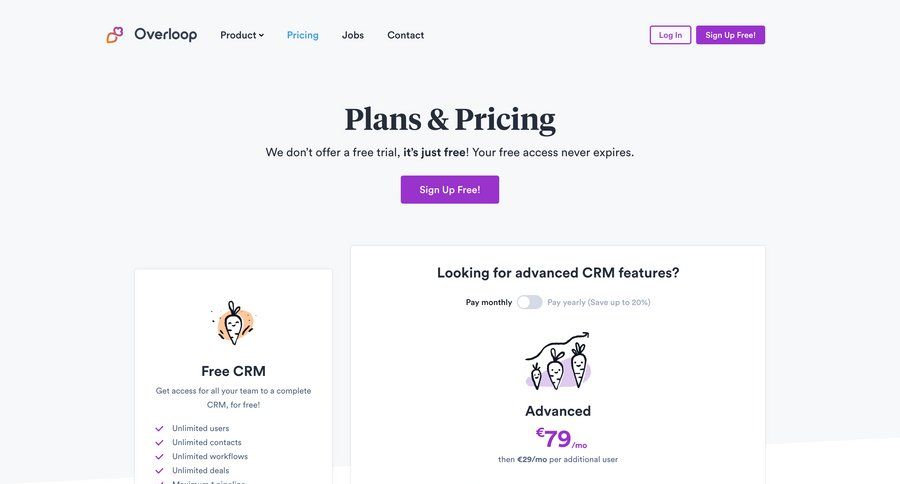
Task: Select the Pay monthly label
Action: click(489, 302)
